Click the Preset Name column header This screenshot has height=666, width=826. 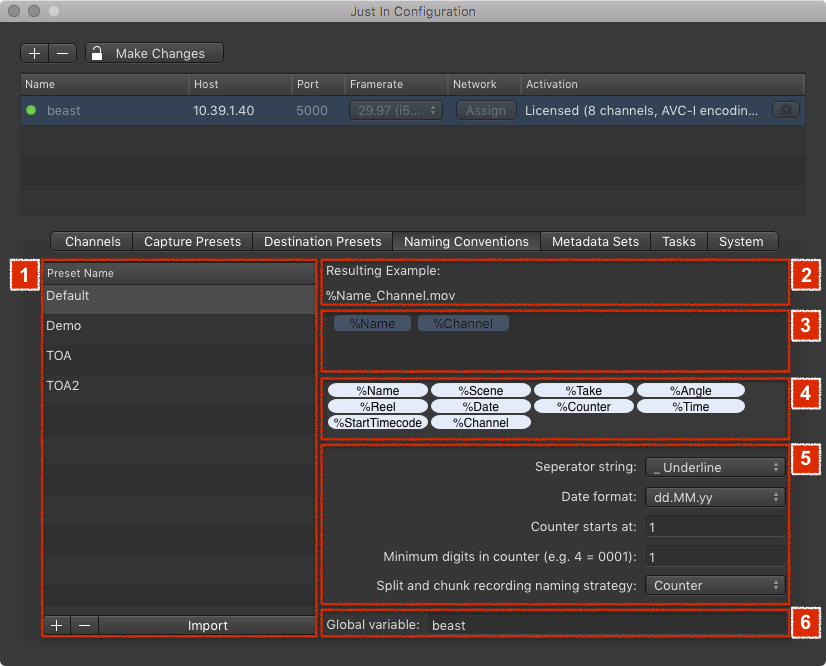coord(179,273)
